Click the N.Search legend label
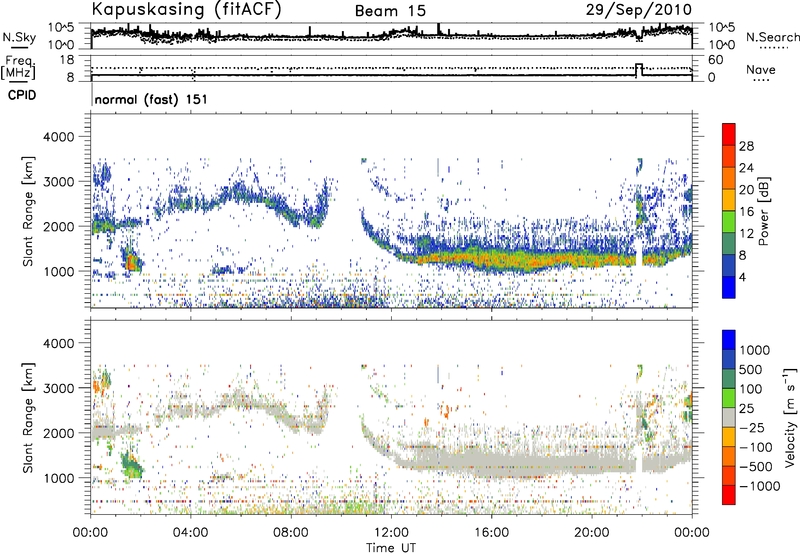This screenshot has width=800, height=554. tap(772, 37)
